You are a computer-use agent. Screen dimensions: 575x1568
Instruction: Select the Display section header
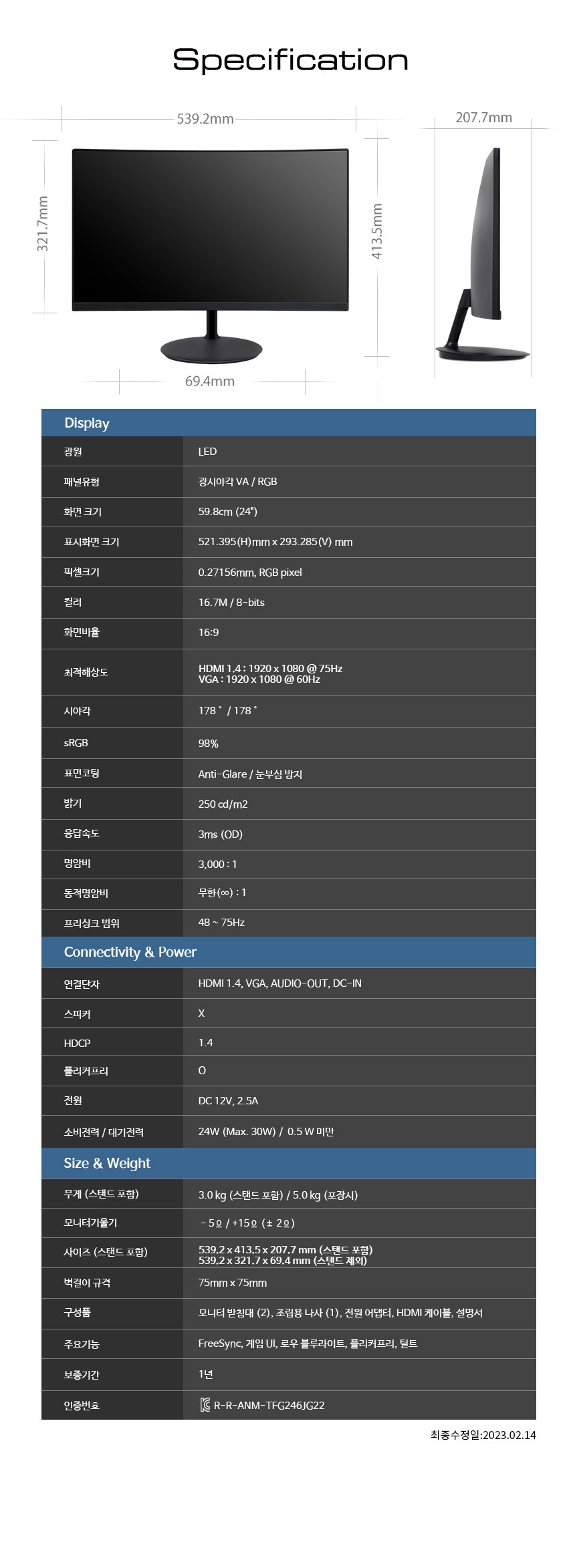tap(87, 423)
